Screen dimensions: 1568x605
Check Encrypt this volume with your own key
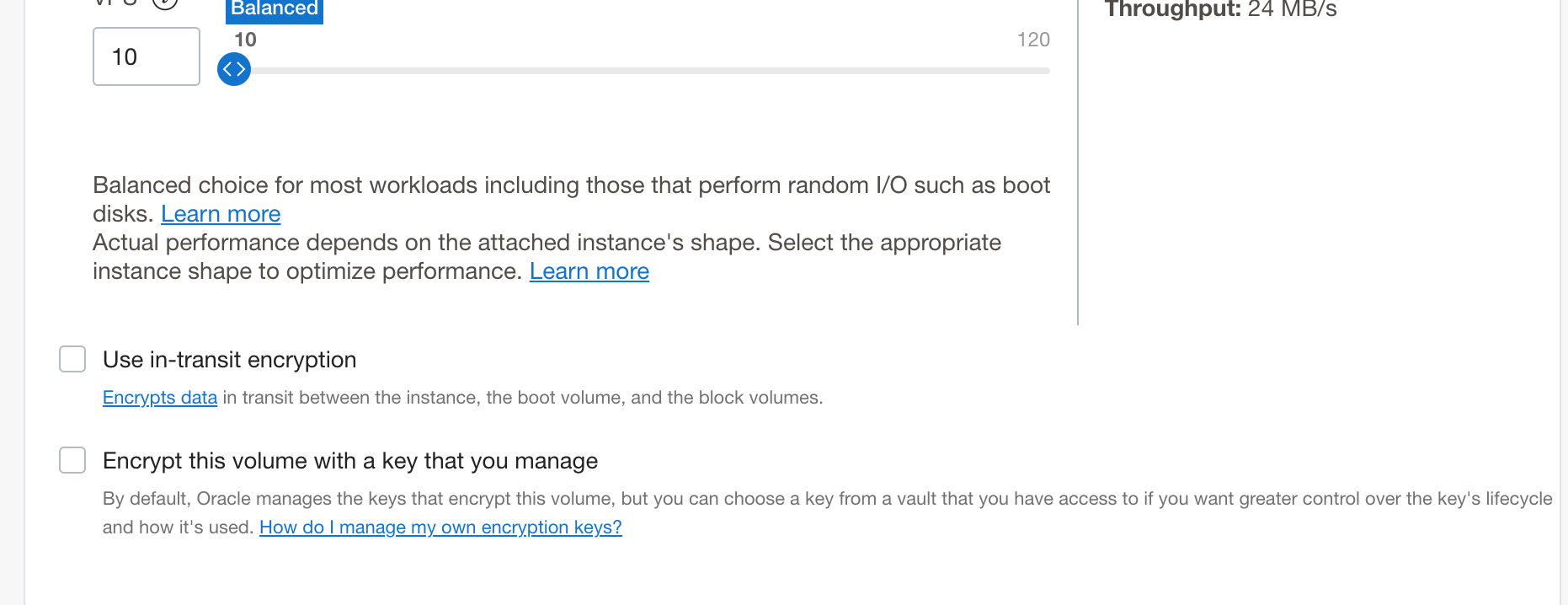[x=72, y=460]
